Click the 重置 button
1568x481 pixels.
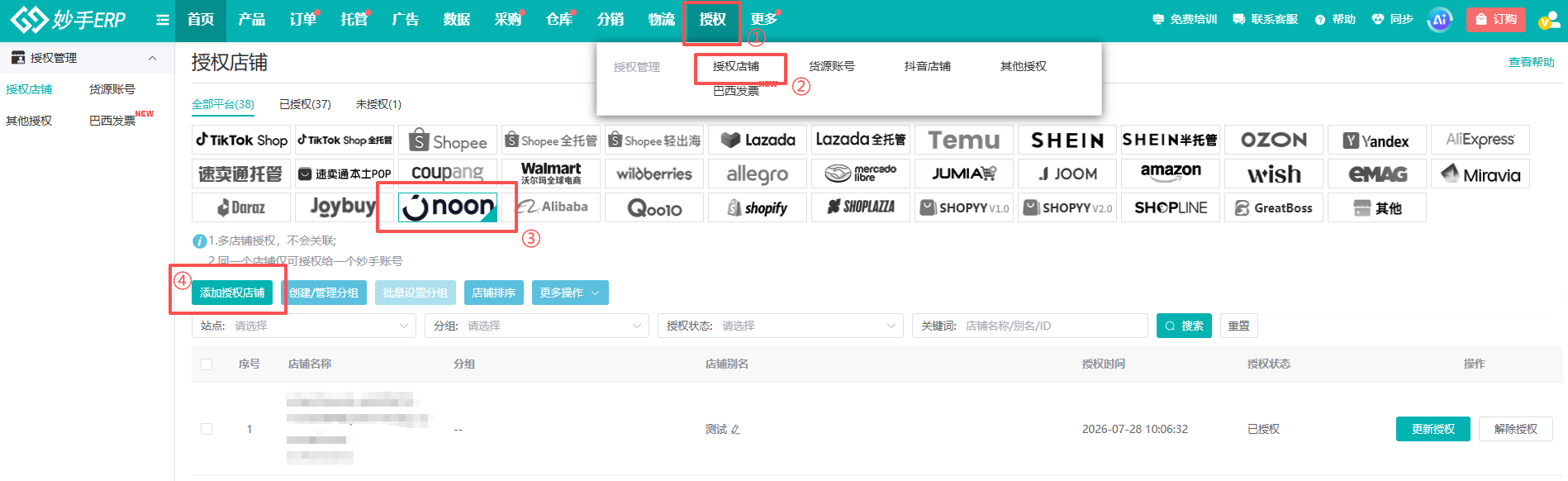(x=1239, y=326)
